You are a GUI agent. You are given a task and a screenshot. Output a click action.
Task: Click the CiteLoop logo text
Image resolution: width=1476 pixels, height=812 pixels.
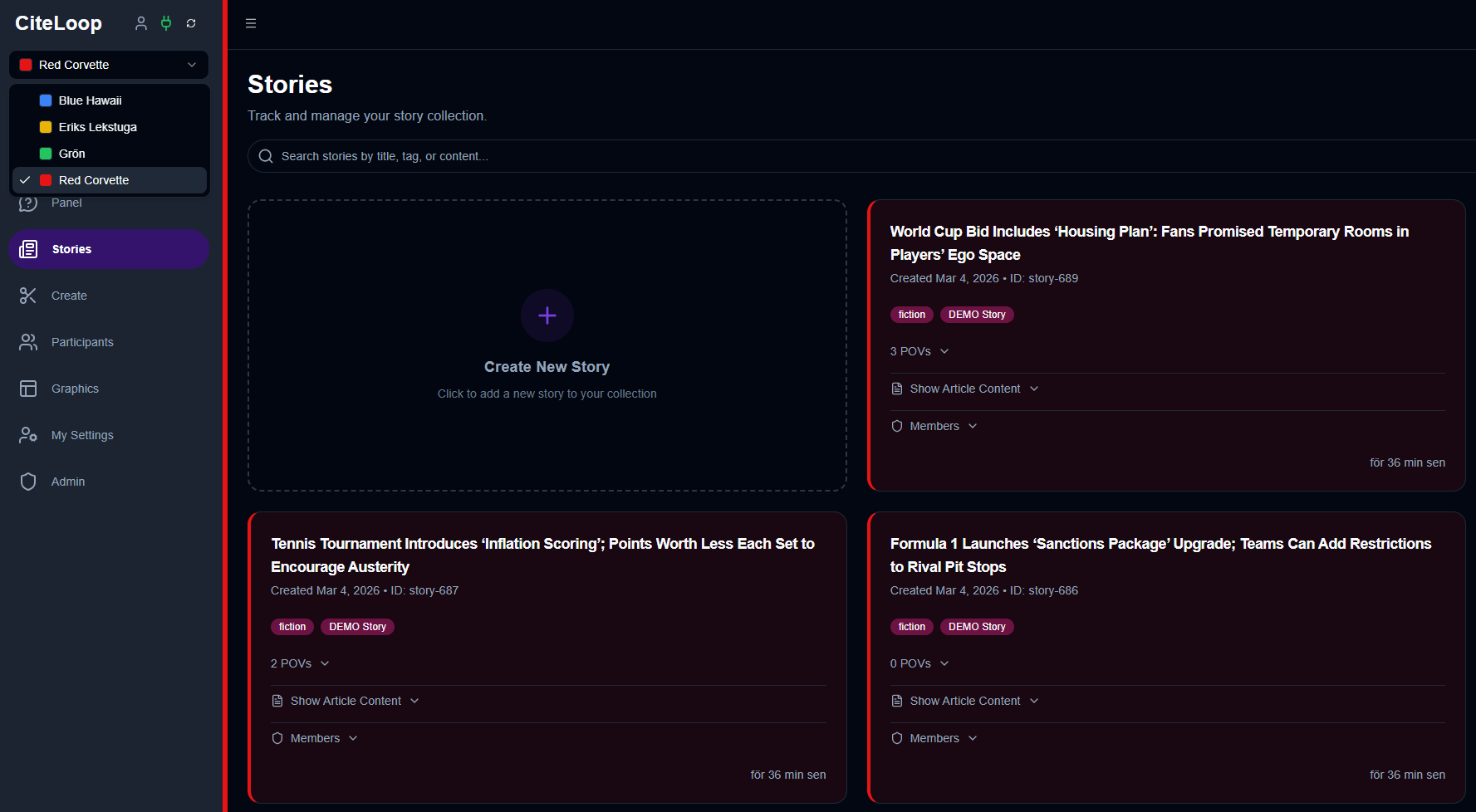click(x=58, y=23)
